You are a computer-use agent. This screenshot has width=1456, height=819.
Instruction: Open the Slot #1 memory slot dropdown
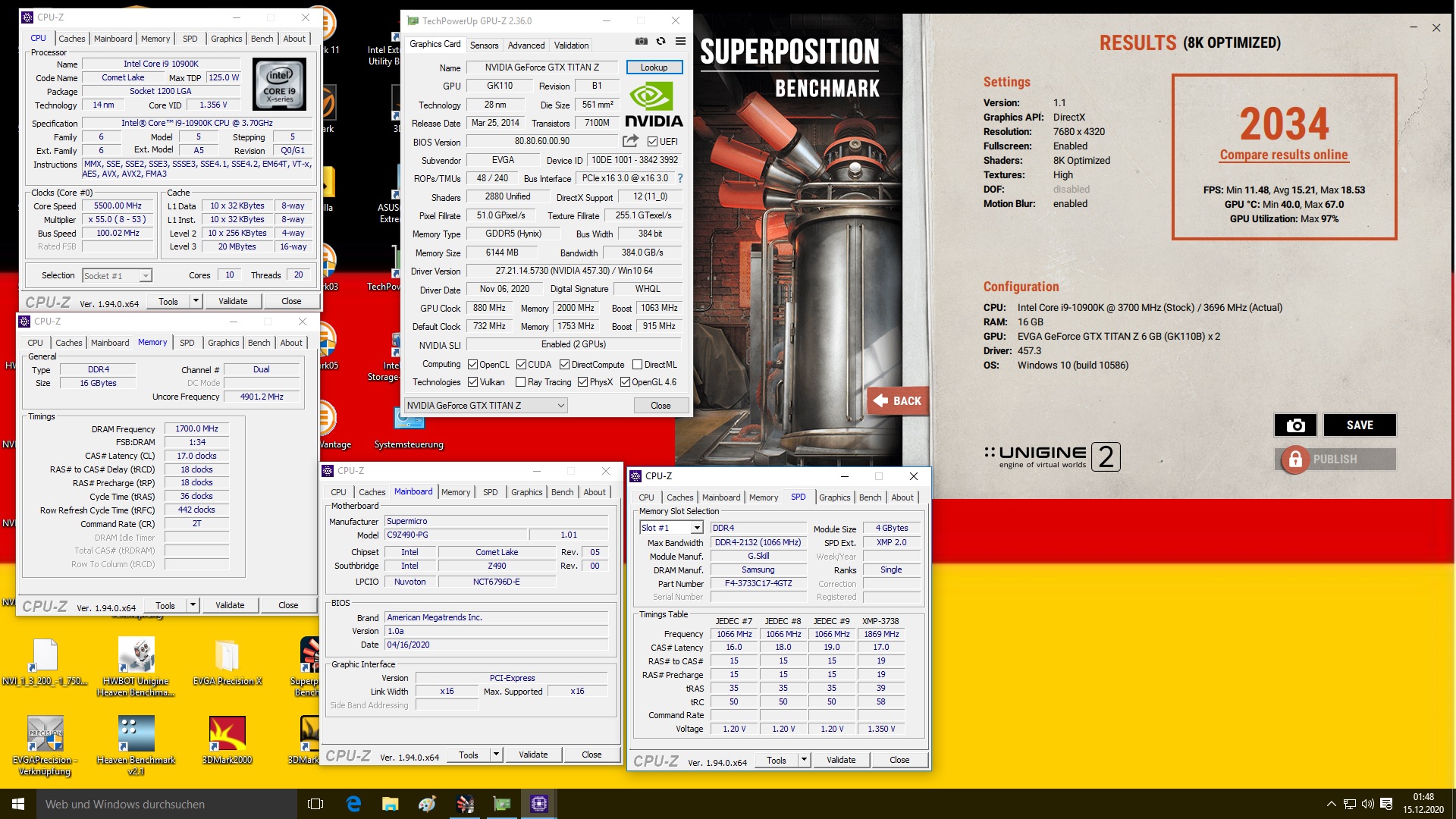671,528
